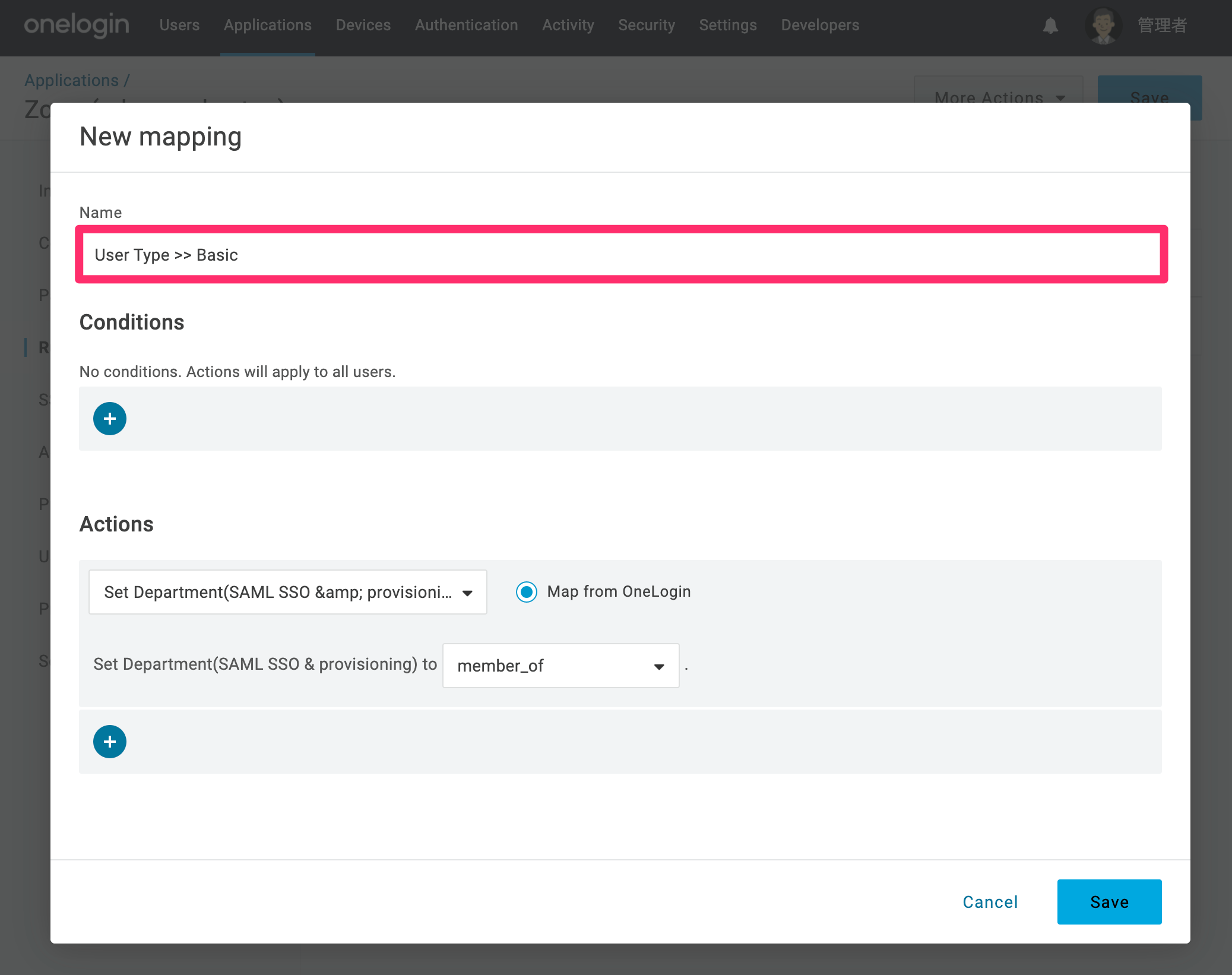Open the Security menu

(647, 26)
